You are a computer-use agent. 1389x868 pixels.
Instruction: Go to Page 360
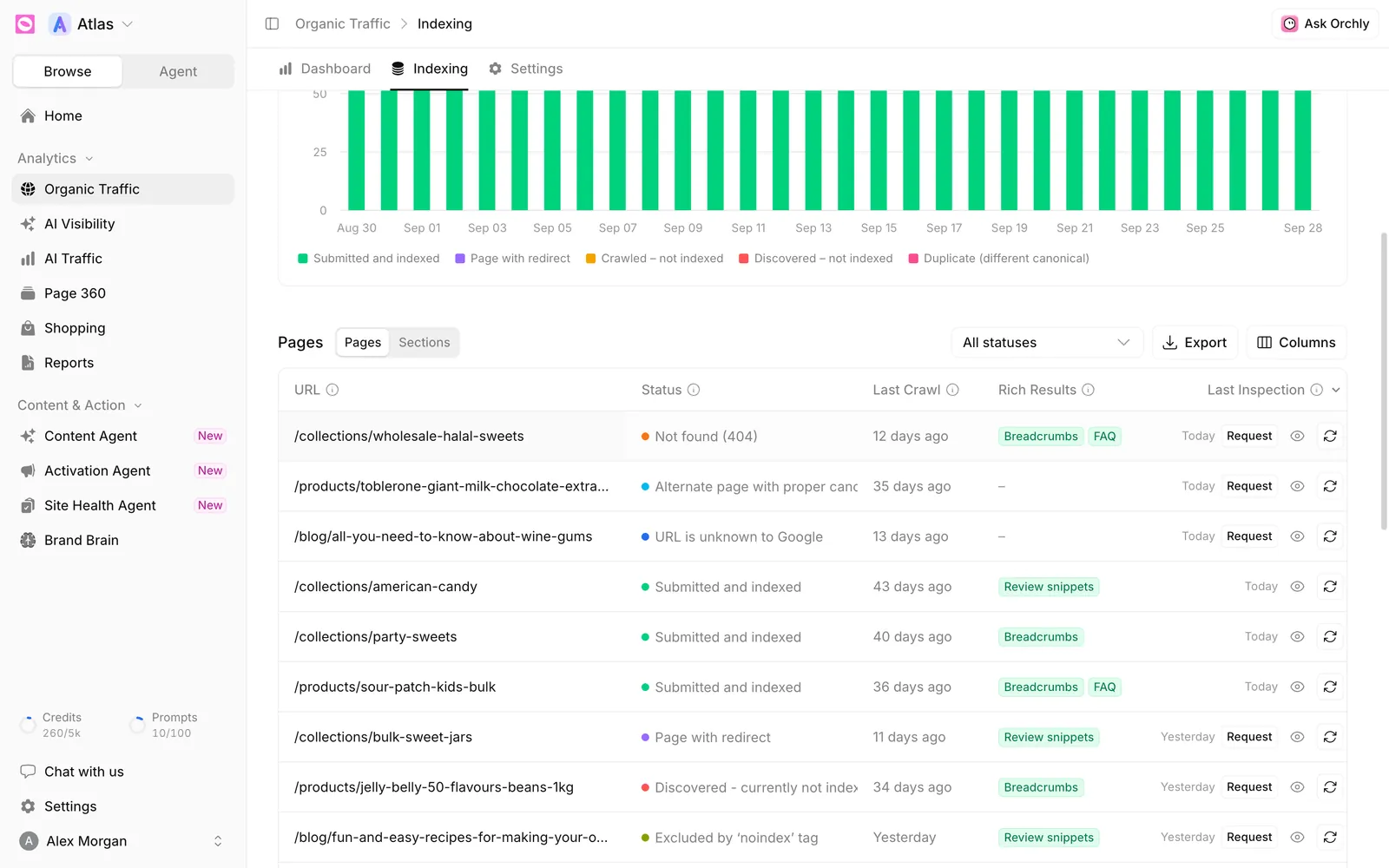(123, 293)
